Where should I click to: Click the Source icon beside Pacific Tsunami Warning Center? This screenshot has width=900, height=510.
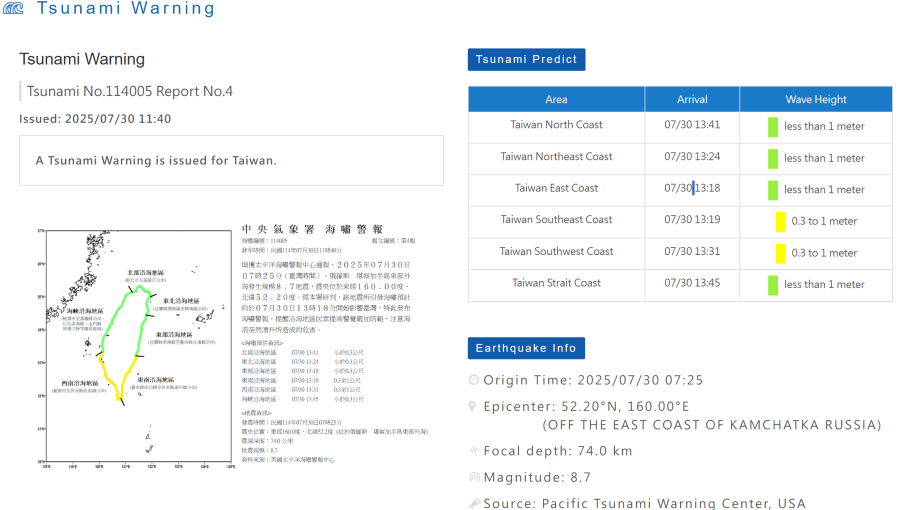point(474,503)
